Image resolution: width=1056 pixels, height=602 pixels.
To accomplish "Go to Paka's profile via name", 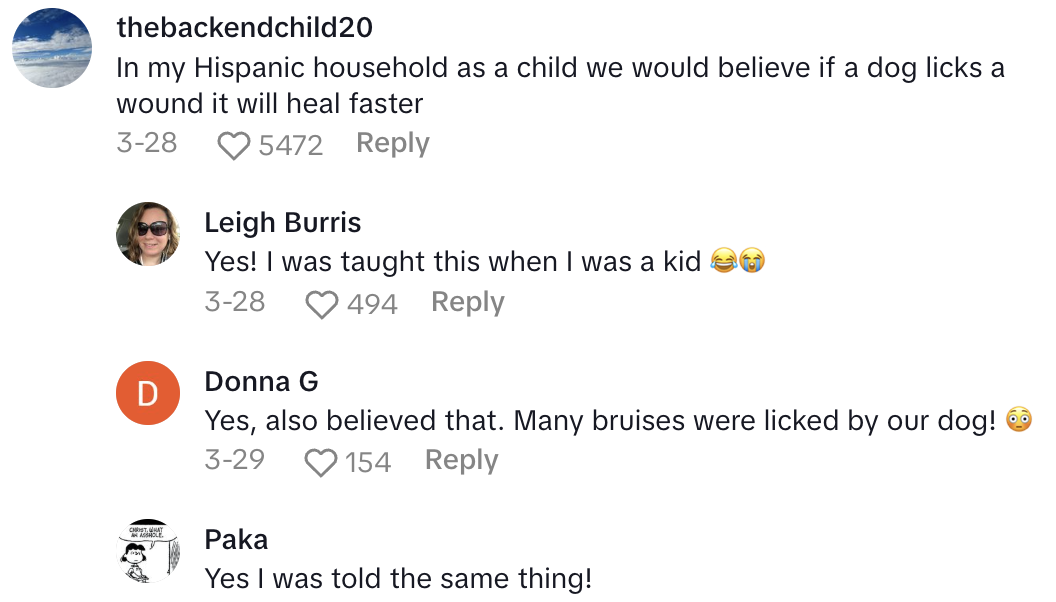I will pyautogui.click(x=236, y=540).
